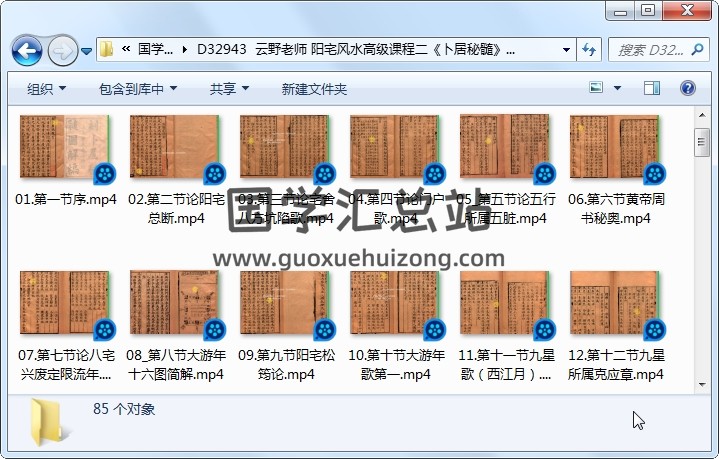Viewport: 719px width, 459px height.
Task: Click the vertical scrollbar thumb
Action: (702, 143)
